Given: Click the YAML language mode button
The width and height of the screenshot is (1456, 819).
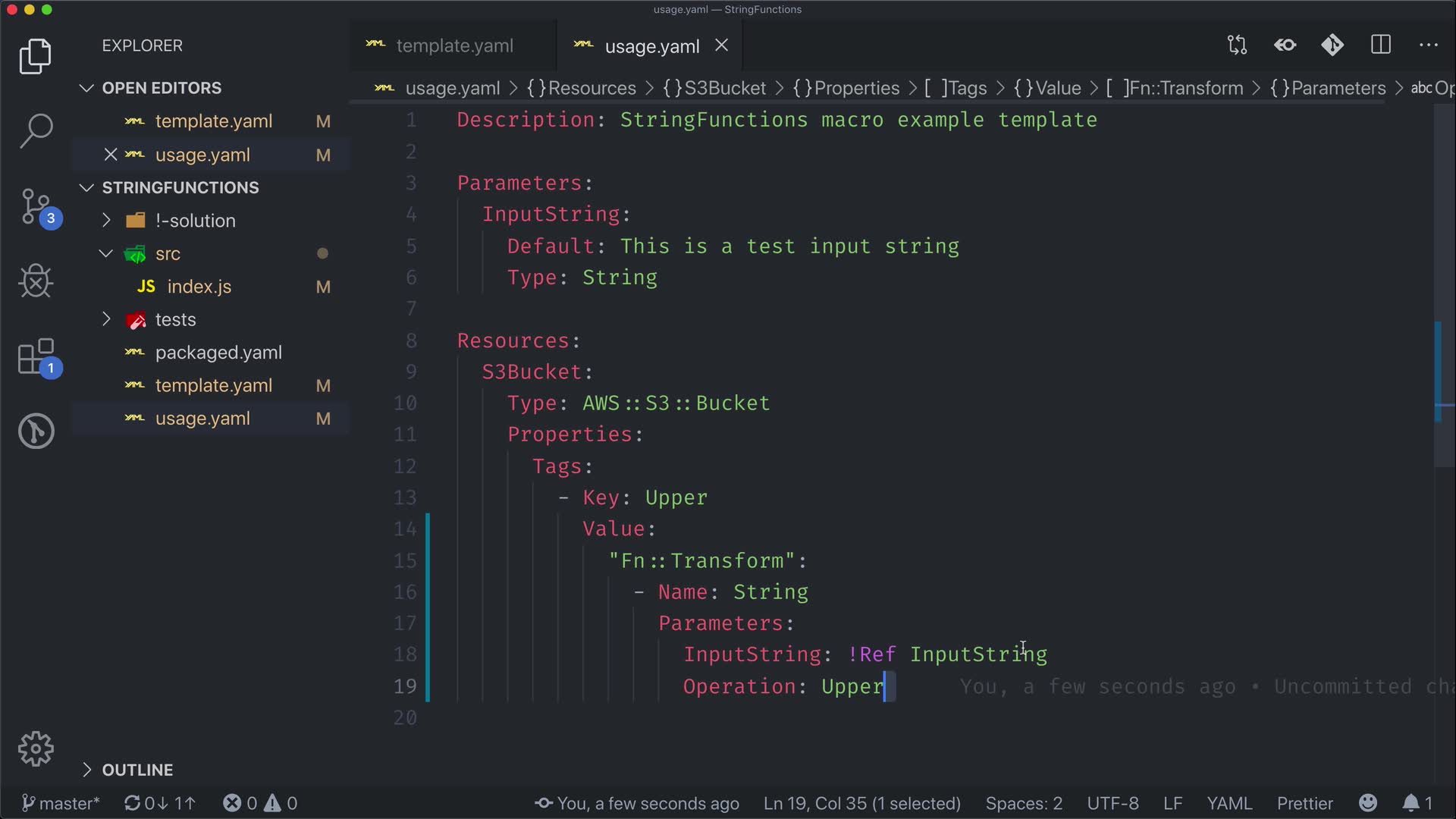Looking at the screenshot, I should (1228, 803).
